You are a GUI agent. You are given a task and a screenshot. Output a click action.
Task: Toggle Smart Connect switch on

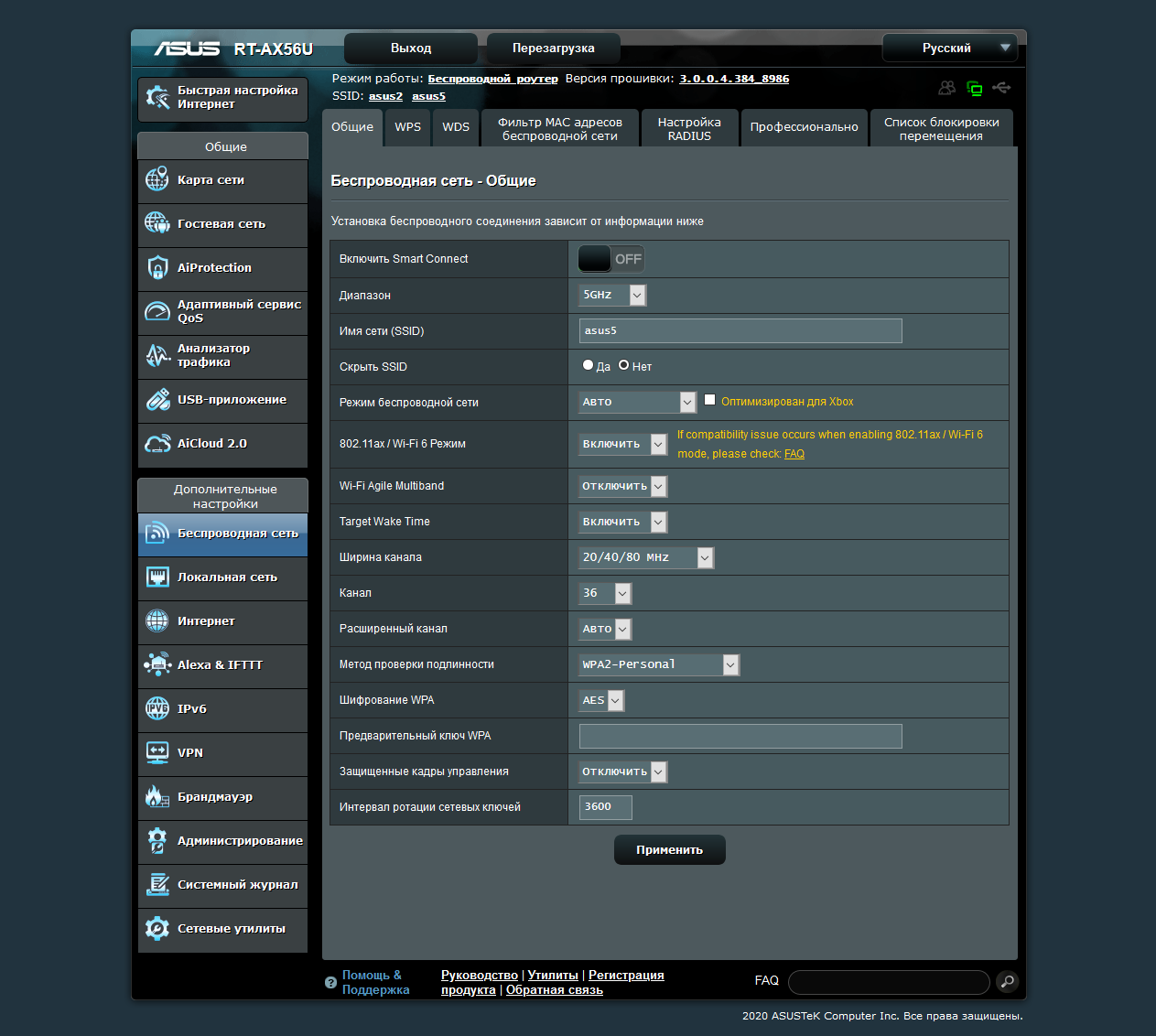pos(610,259)
